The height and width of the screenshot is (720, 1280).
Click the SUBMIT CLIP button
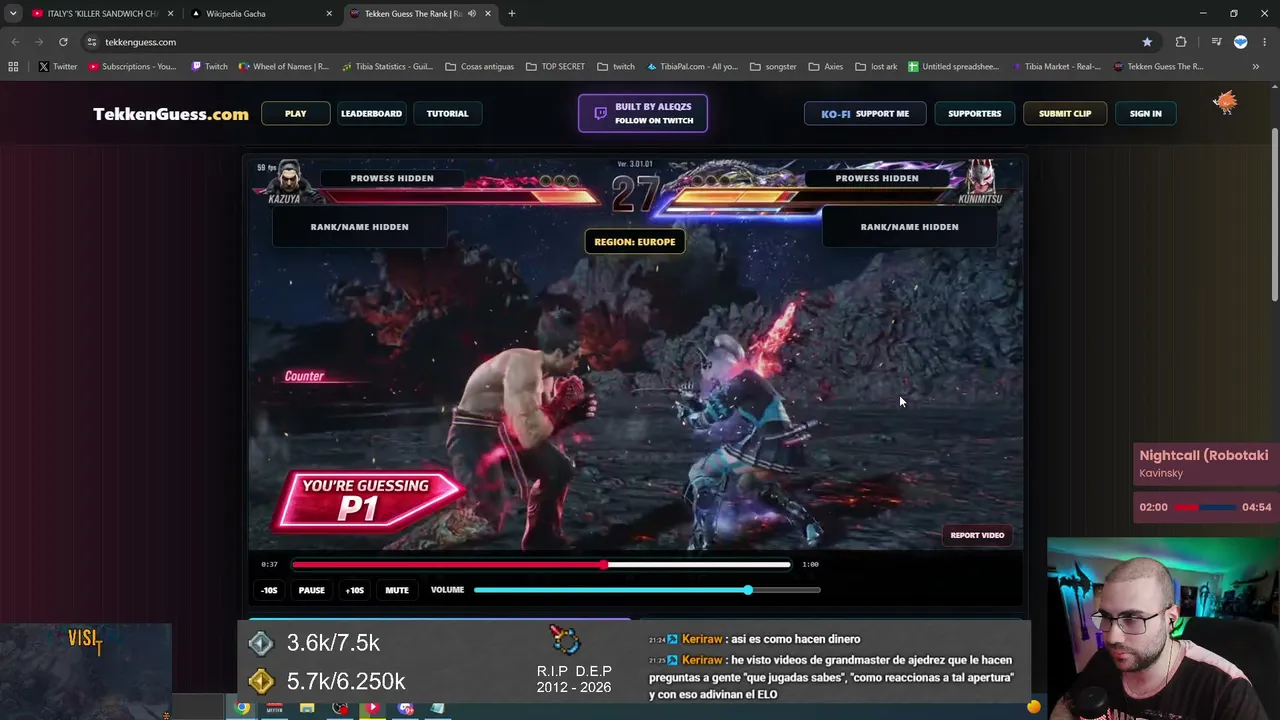[x=1065, y=113]
